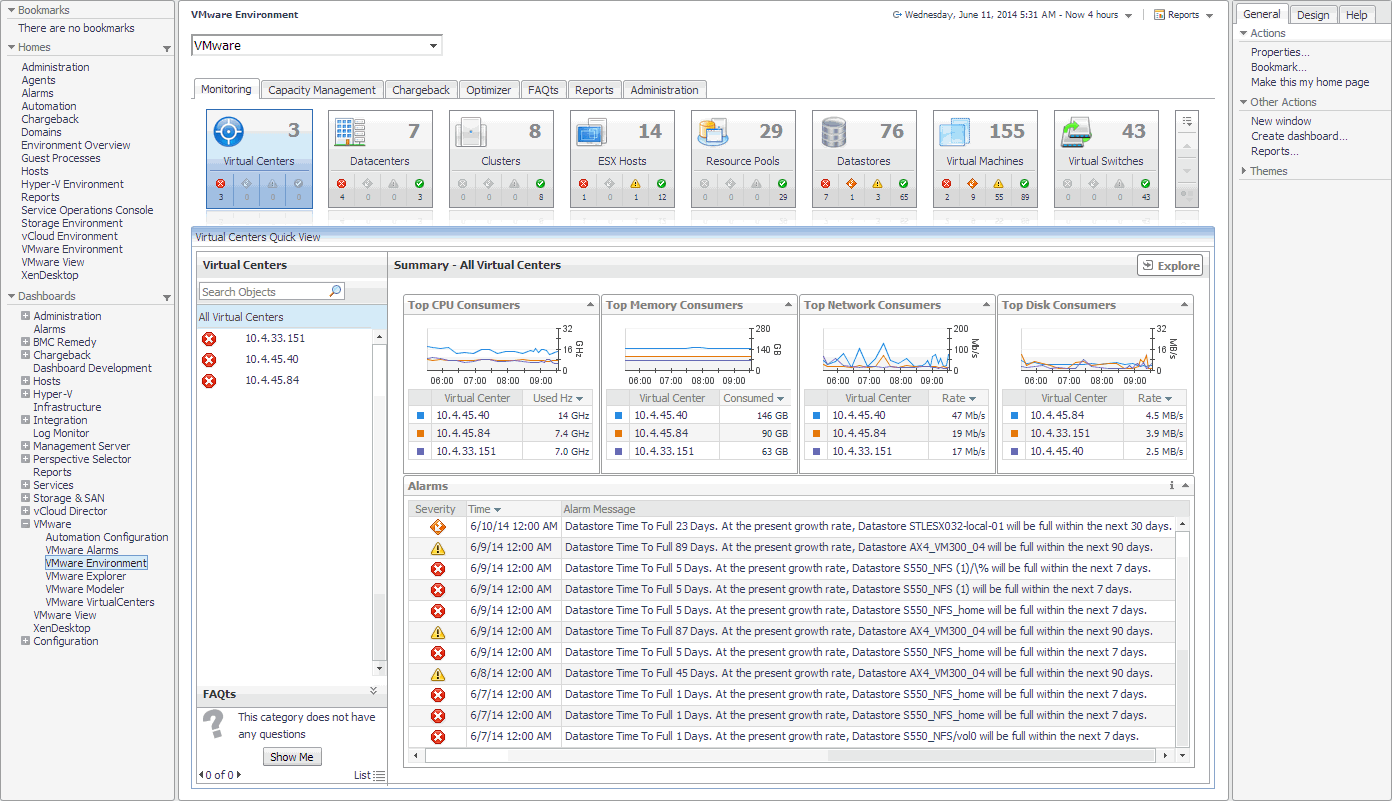Click the Resource Pools tile icon

[712, 132]
